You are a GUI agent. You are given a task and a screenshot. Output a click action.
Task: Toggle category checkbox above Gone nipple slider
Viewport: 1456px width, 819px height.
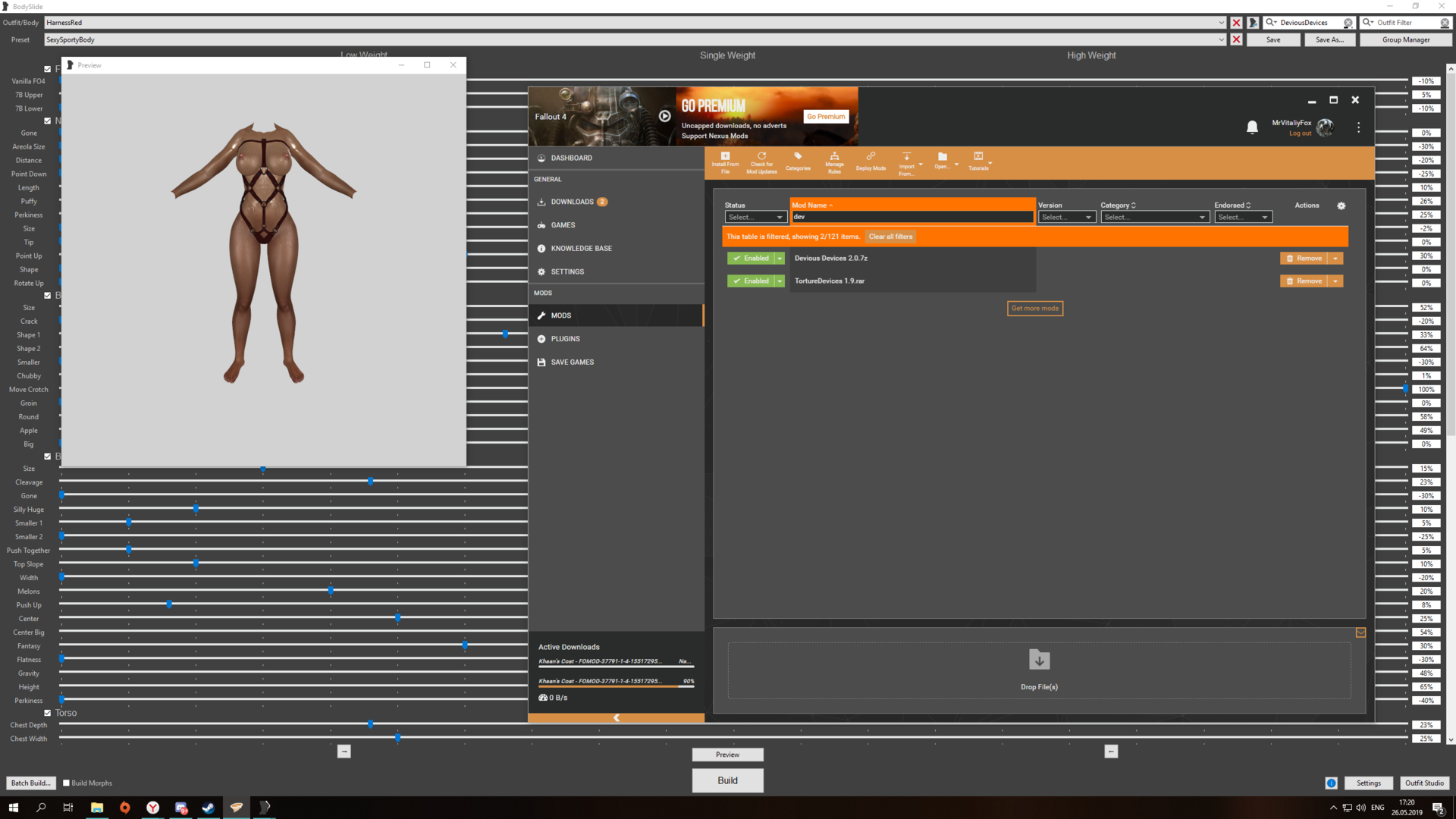click(48, 121)
